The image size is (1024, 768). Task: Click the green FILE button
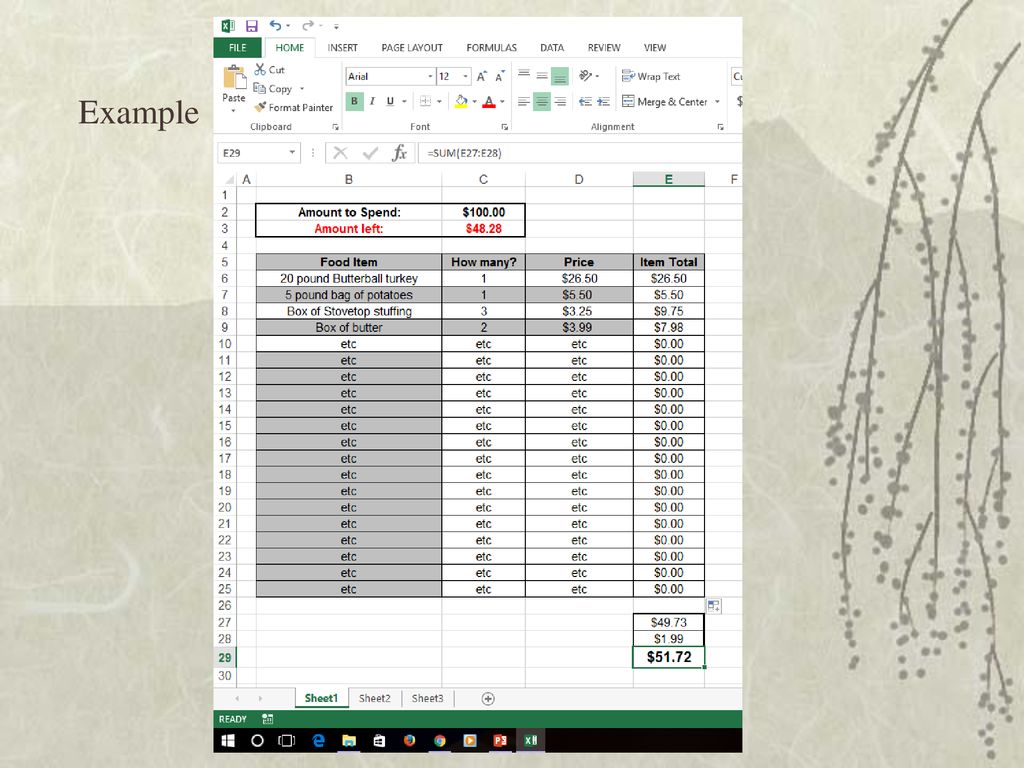click(x=237, y=48)
